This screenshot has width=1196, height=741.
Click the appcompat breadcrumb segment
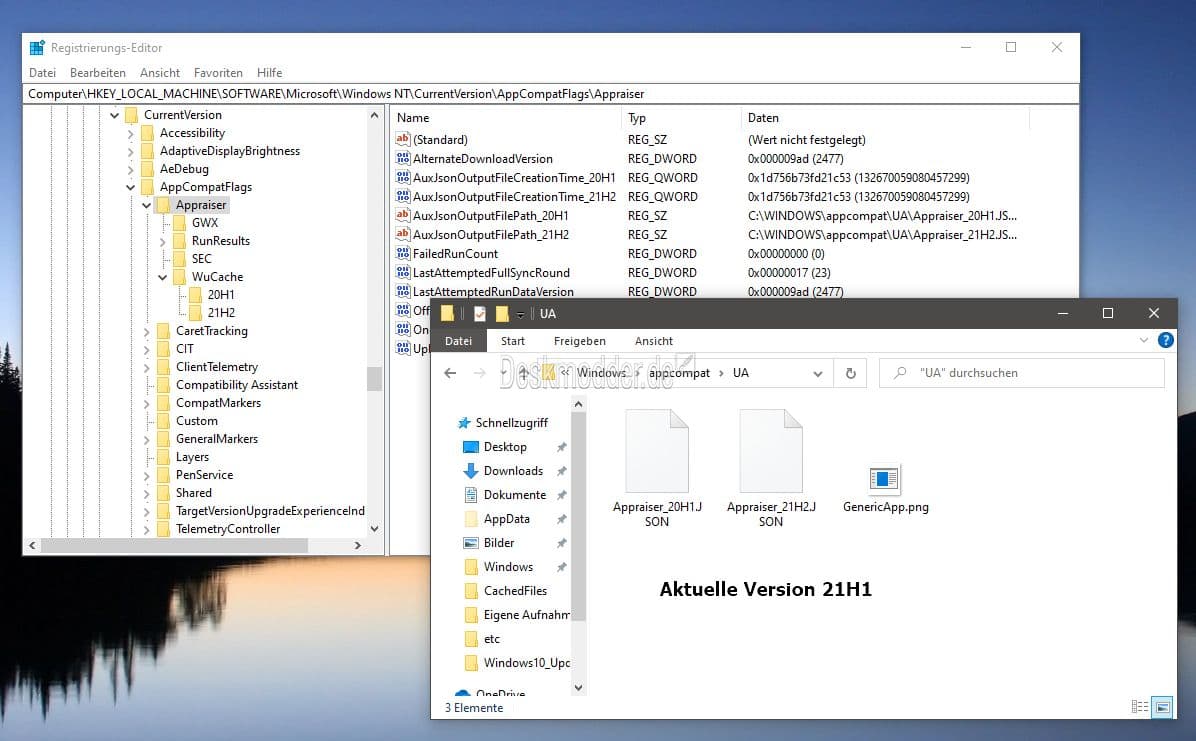pos(679,373)
